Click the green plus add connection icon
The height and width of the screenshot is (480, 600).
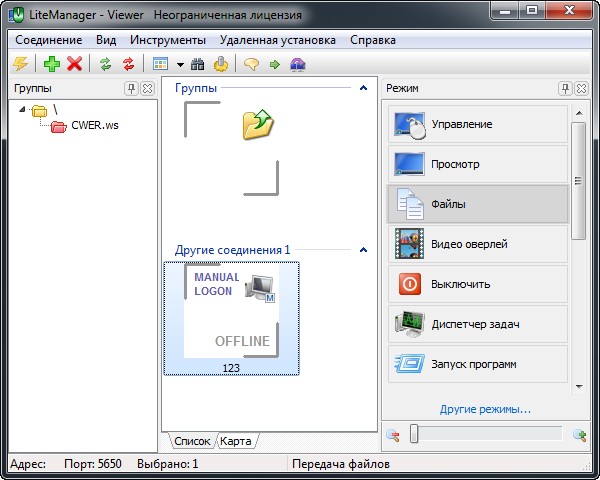coord(52,64)
